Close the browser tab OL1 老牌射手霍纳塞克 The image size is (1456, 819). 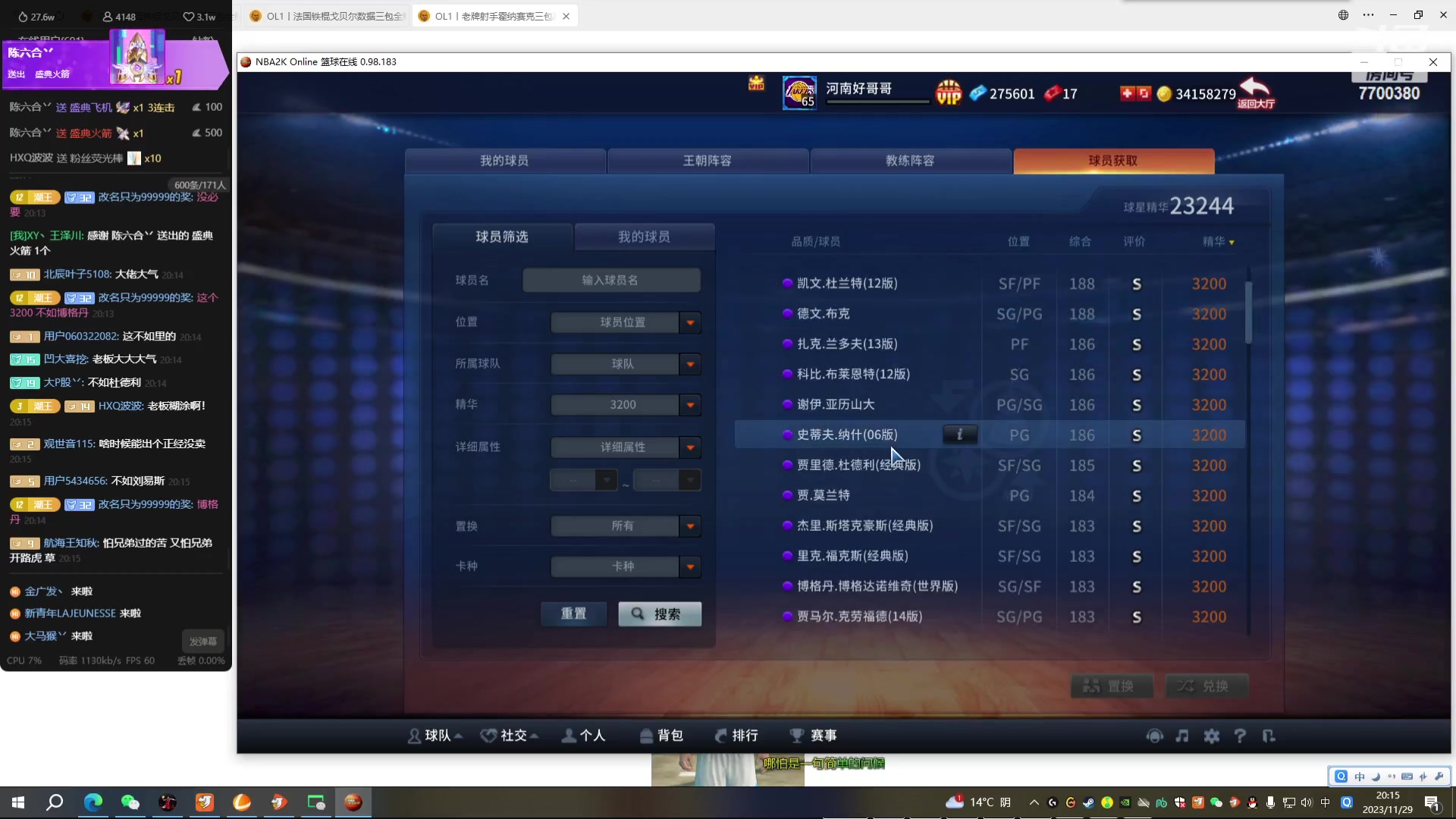tap(566, 16)
